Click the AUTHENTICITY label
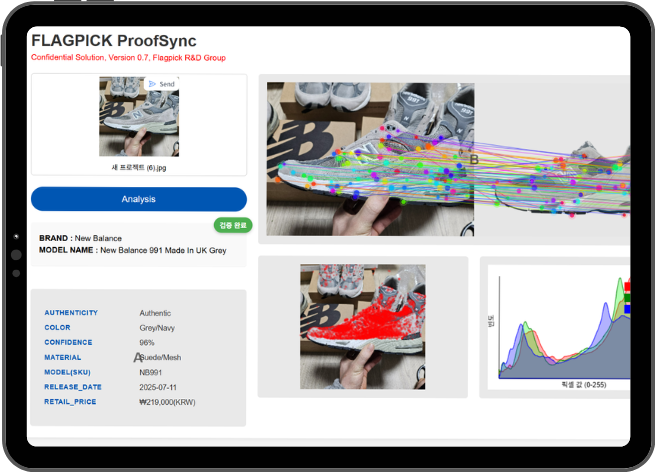The height and width of the screenshot is (472, 655). [x=71, y=313]
